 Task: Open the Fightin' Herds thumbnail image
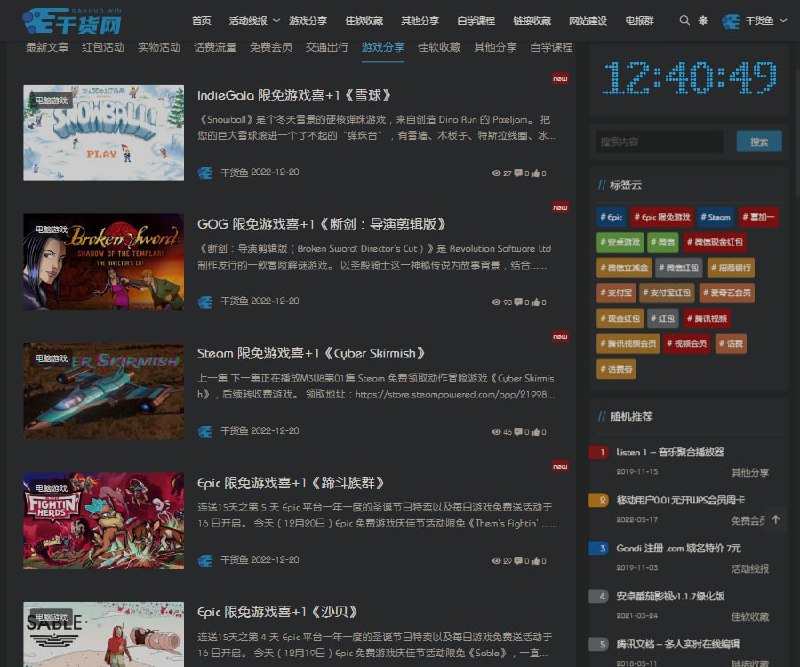click(104, 521)
